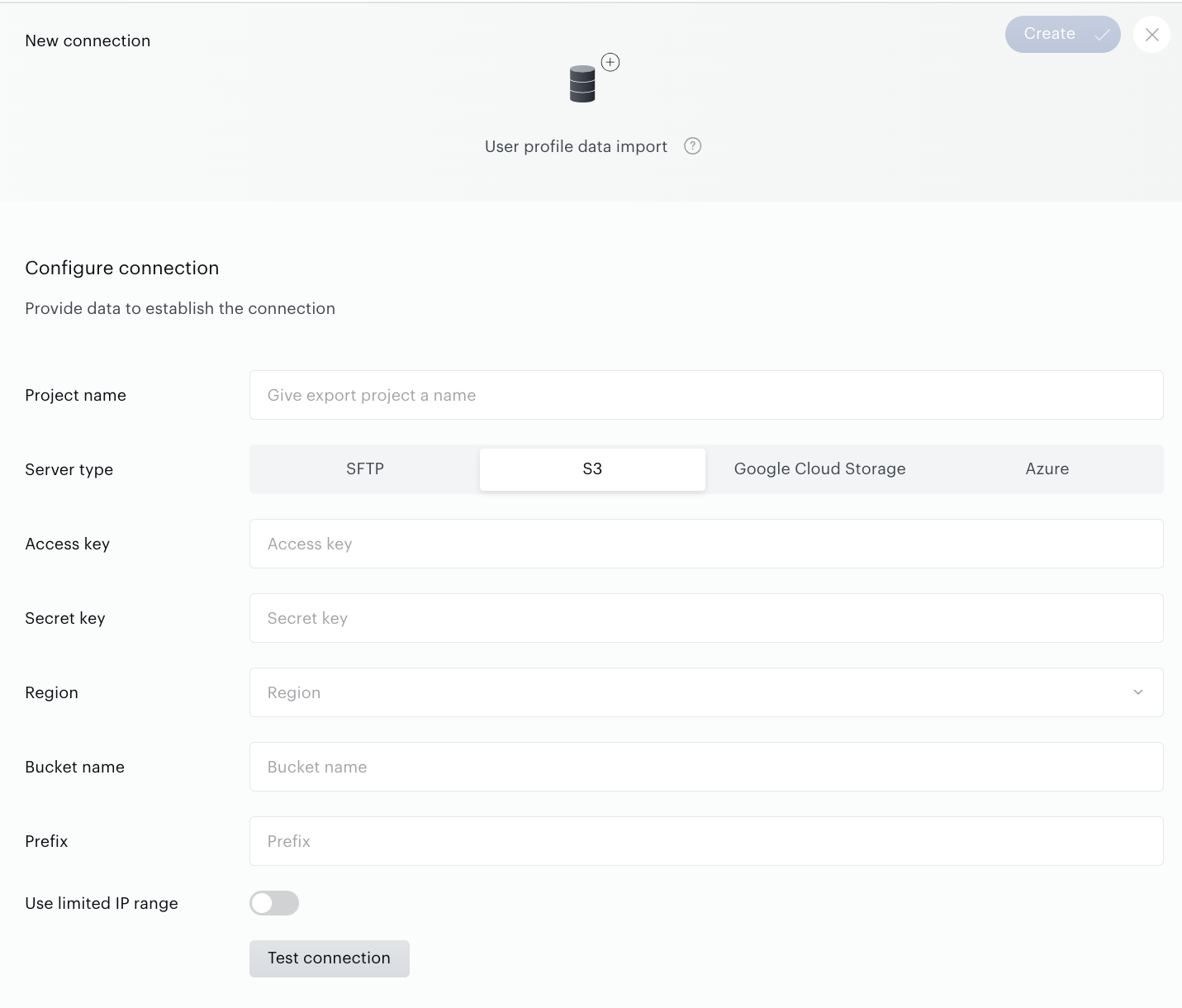Select S3 server type
This screenshot has height=1008, width=1182.
592,469
